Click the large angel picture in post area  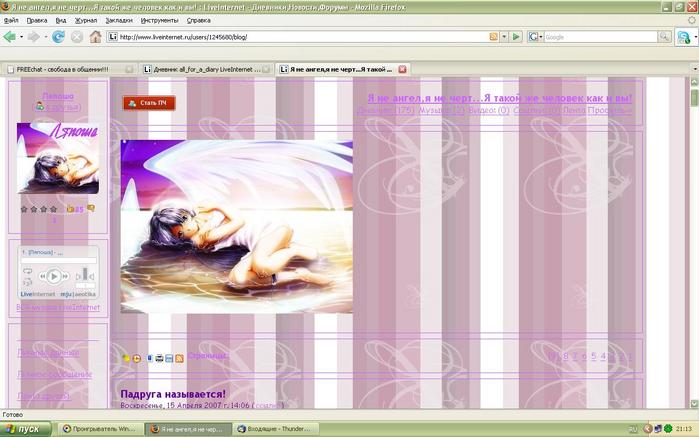click(237, 227)
